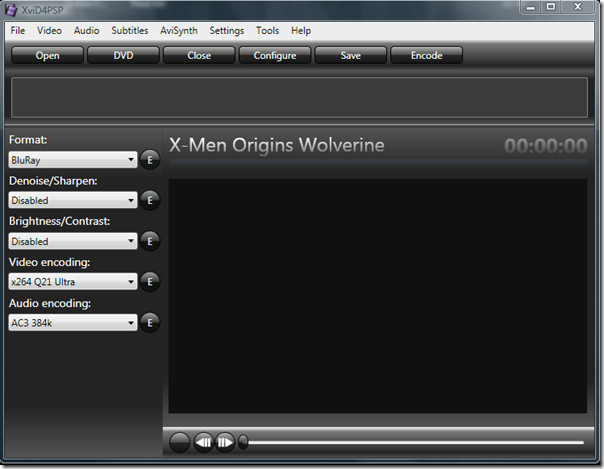The width and height of the screenshot is (604, 469).
Task: Click the thin progress bar under title
Action: click(x=378, y=162)
